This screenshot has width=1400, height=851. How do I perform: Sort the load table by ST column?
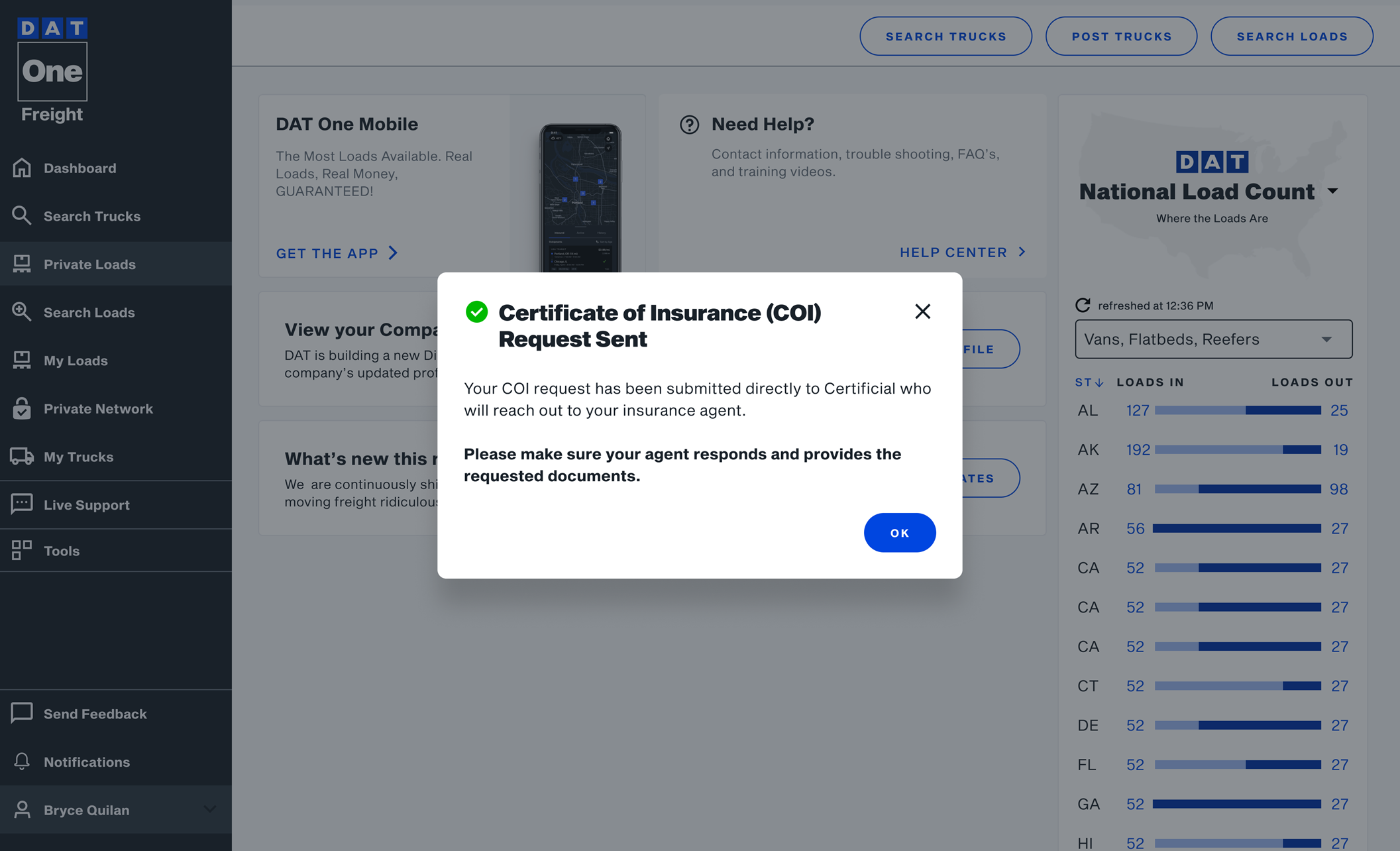click(1089, 382)
